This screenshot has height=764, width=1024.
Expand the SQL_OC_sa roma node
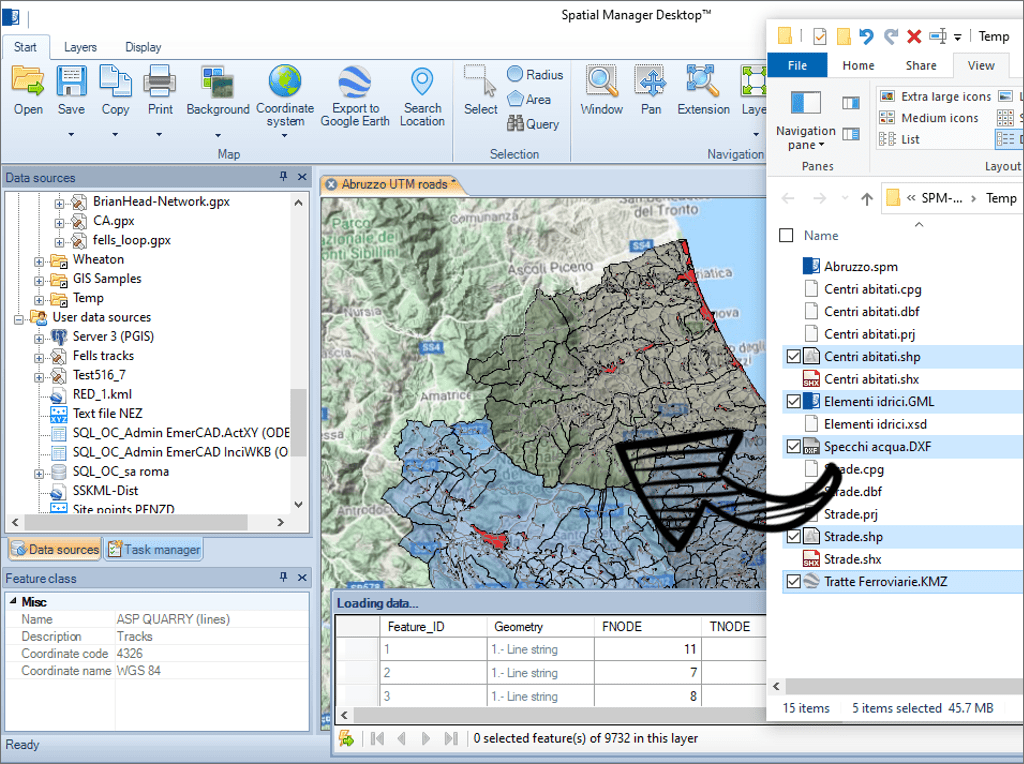39,474
